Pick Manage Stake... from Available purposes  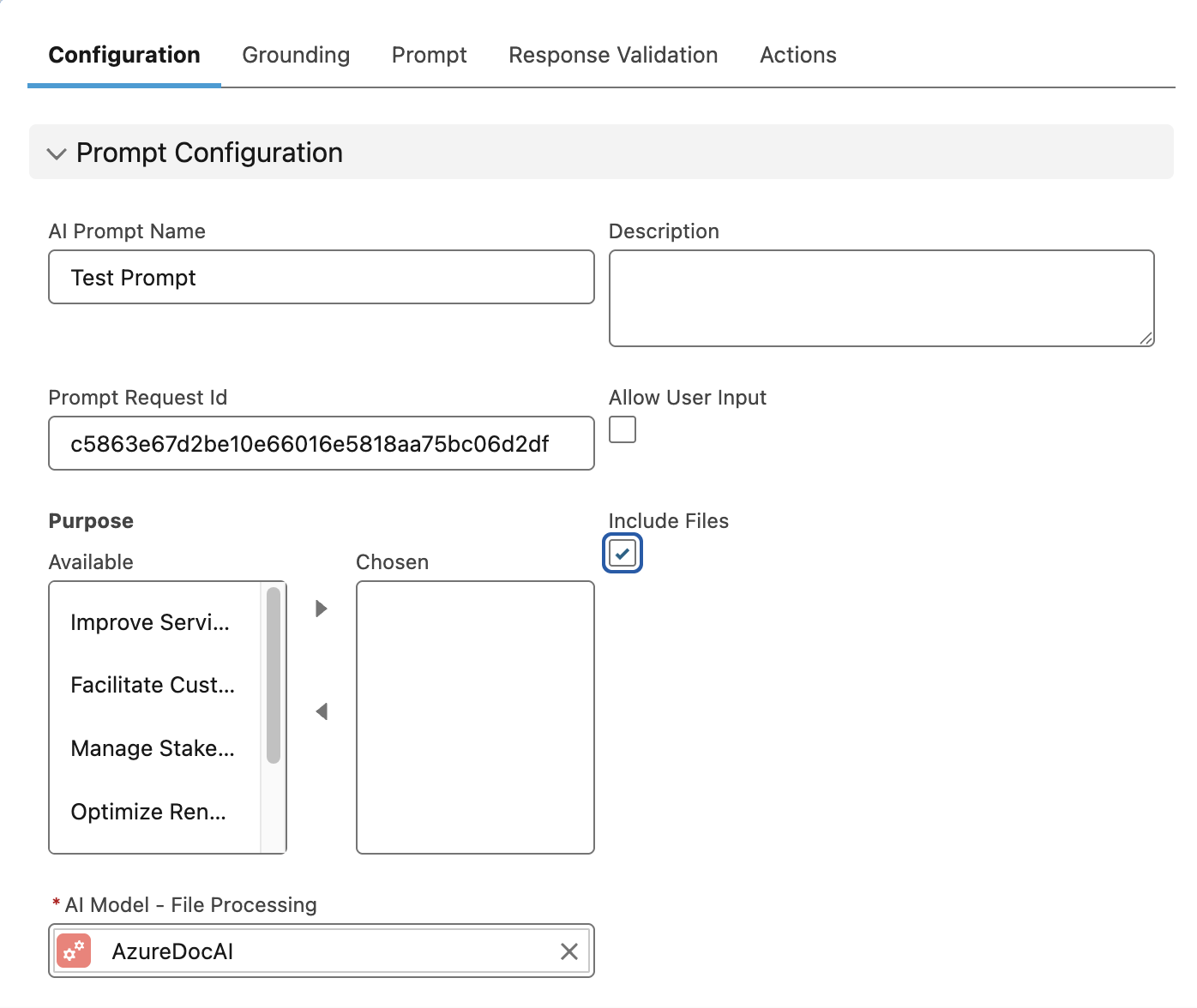(153, 748)
